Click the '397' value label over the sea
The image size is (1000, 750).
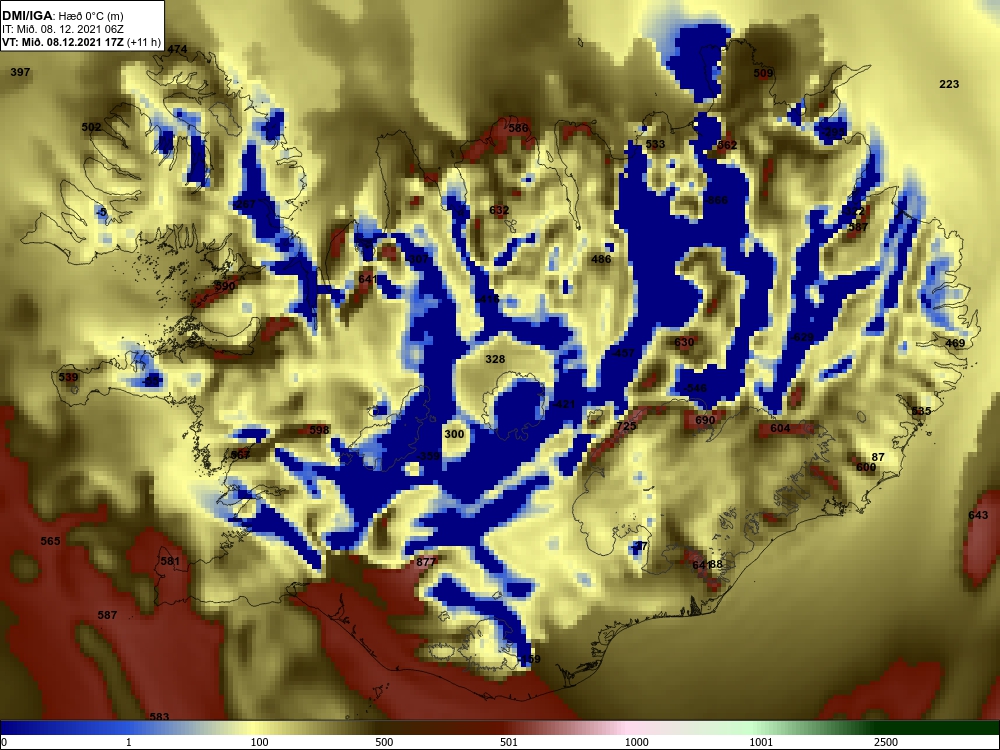tap(20, 72)
